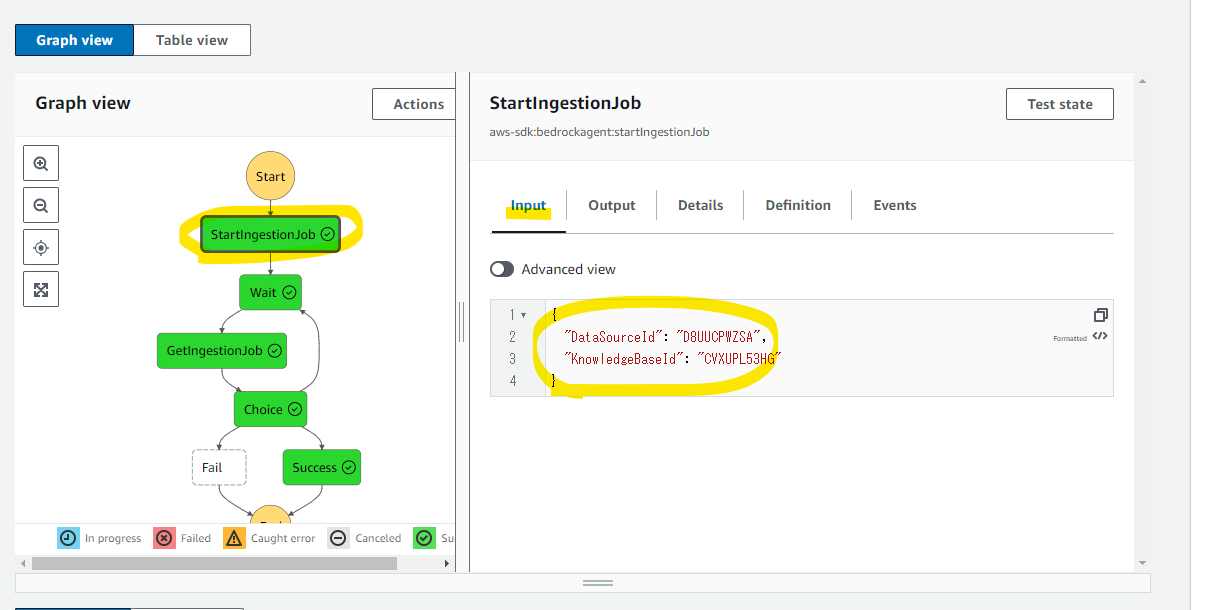Viewport: 1225px width, 610px height.
Task: Click the aws-sdk:bedrockagent:startIngestionJob text
Action: coord(599,132)
